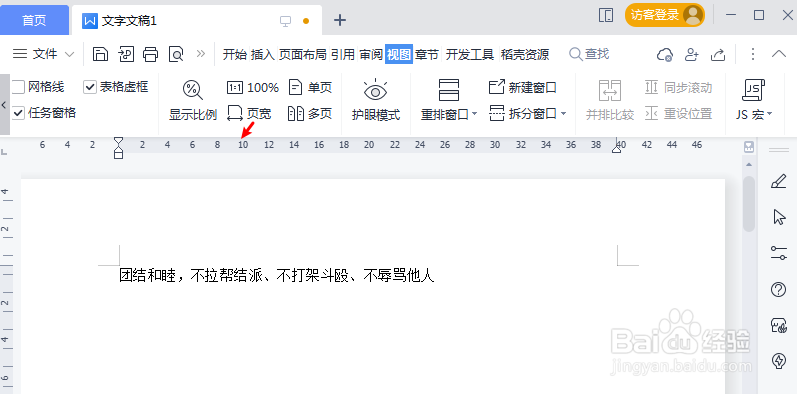This screenshot has height=394, width=797.
Task: Open the more options vertical dots
Action: pos(753,54)
